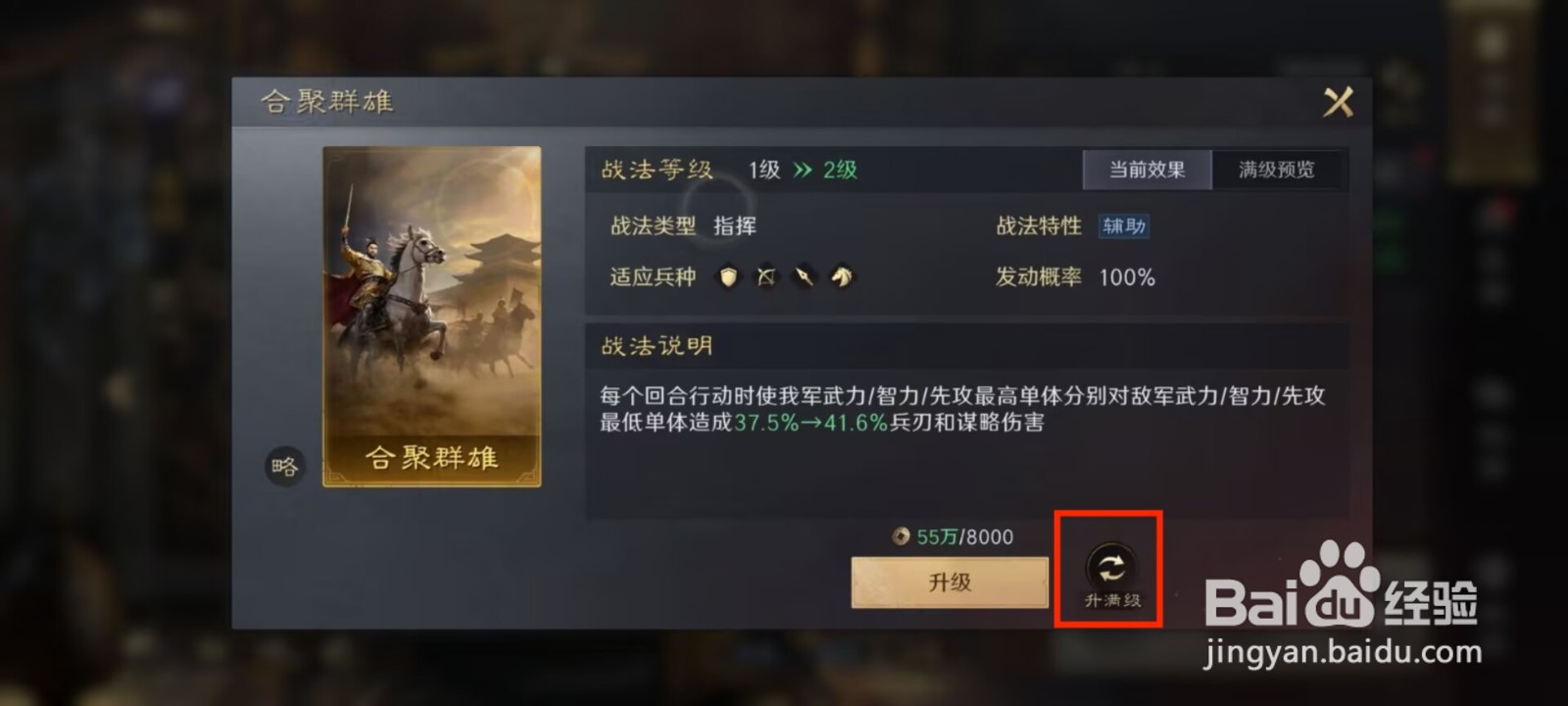Close the 合聚群雄 dialog with crossed swords icon

pos(1338,101)
